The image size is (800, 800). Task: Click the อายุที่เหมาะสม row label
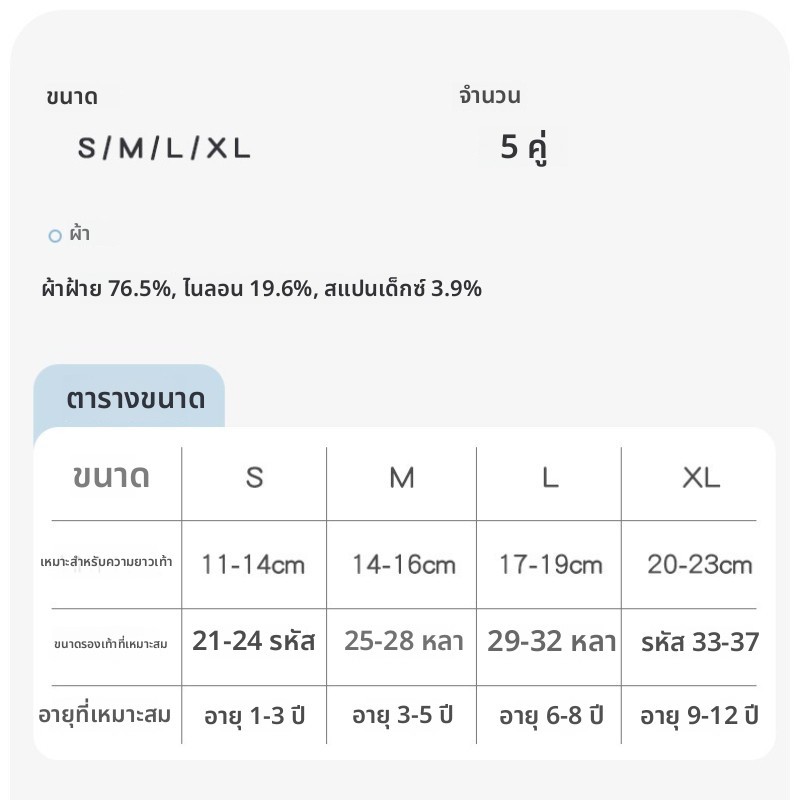click(x=105, y=715)
